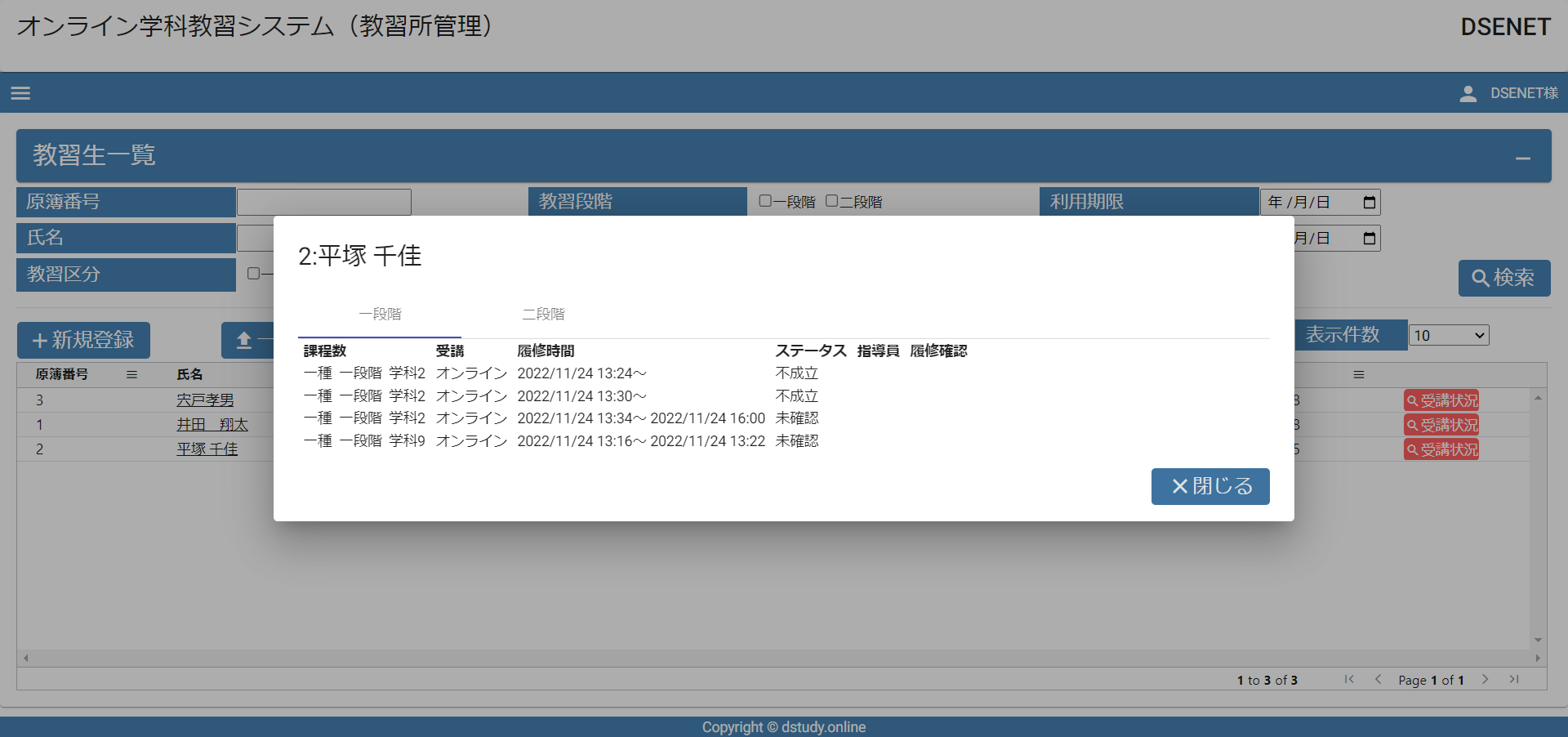1568x737 pixels.
Task: Open the 表示件数 dropdown showing 10
Action: pos(1449,335)
